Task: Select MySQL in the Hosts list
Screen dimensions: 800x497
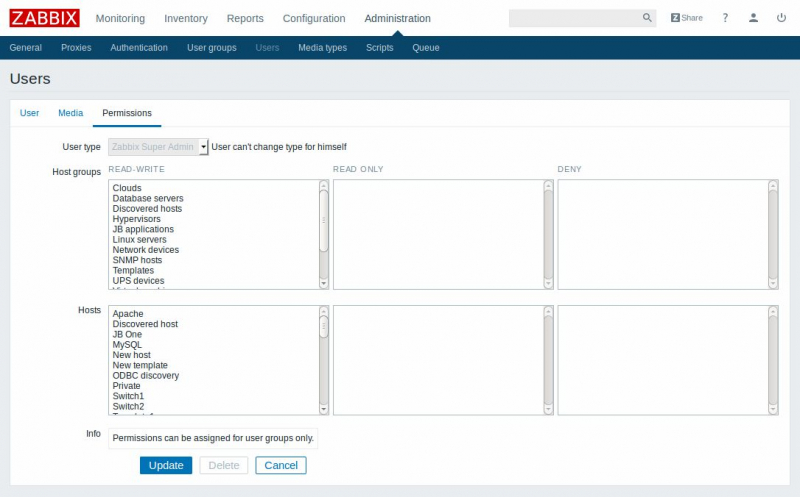Action: (128, 345)
